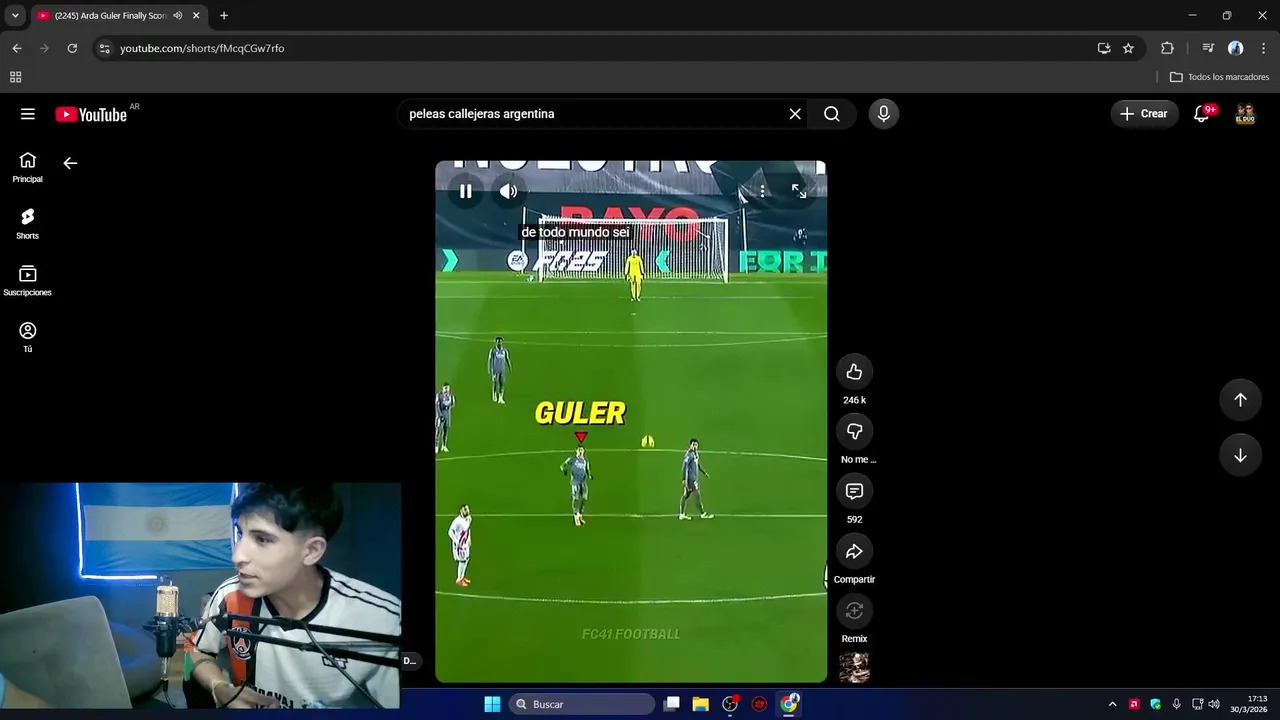
Task: Open the YouTube hamburger guide menu
Action: 28,114
